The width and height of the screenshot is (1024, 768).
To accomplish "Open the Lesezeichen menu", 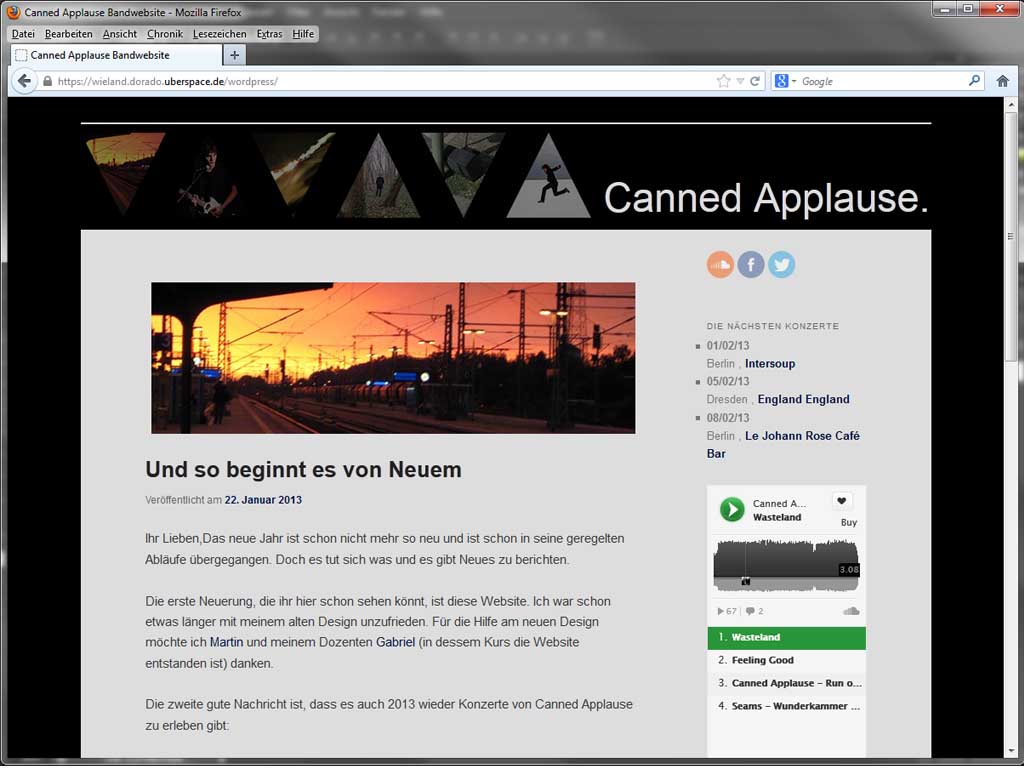I will click(x=219, y=34).
